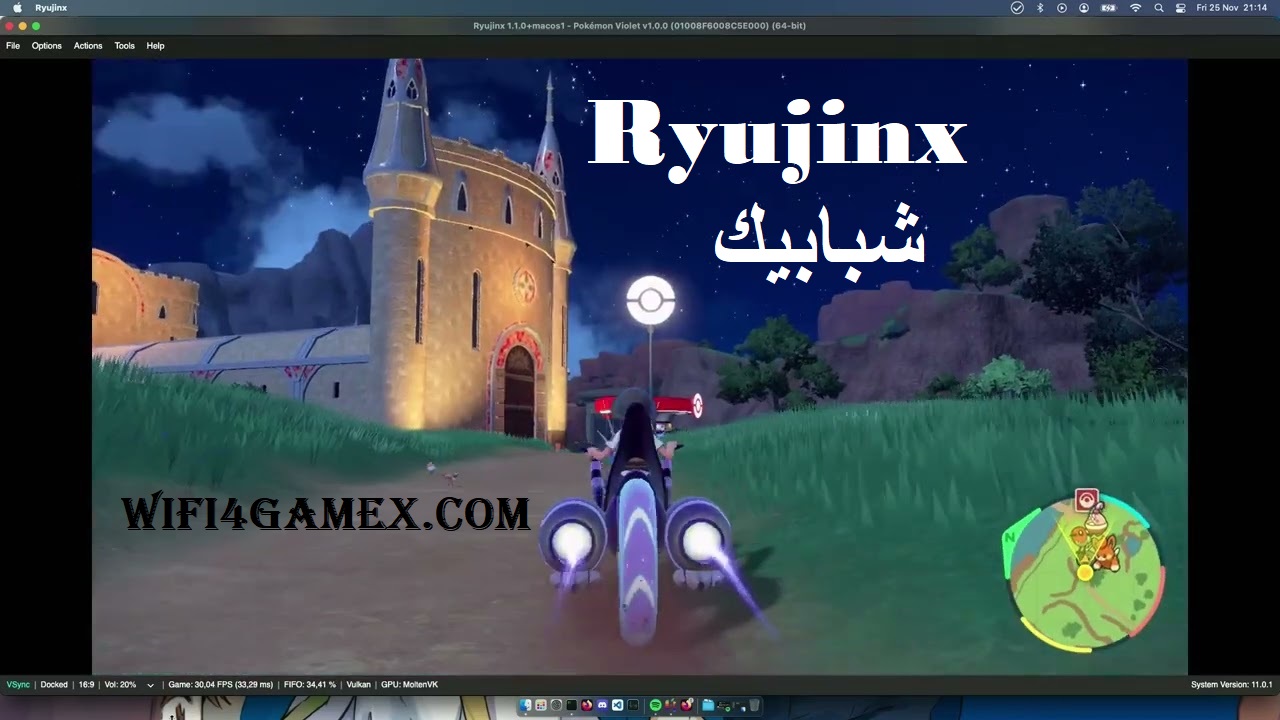
Task: Open Finder from the Dock
Action: pyautogui.click(x=525, y=705)
